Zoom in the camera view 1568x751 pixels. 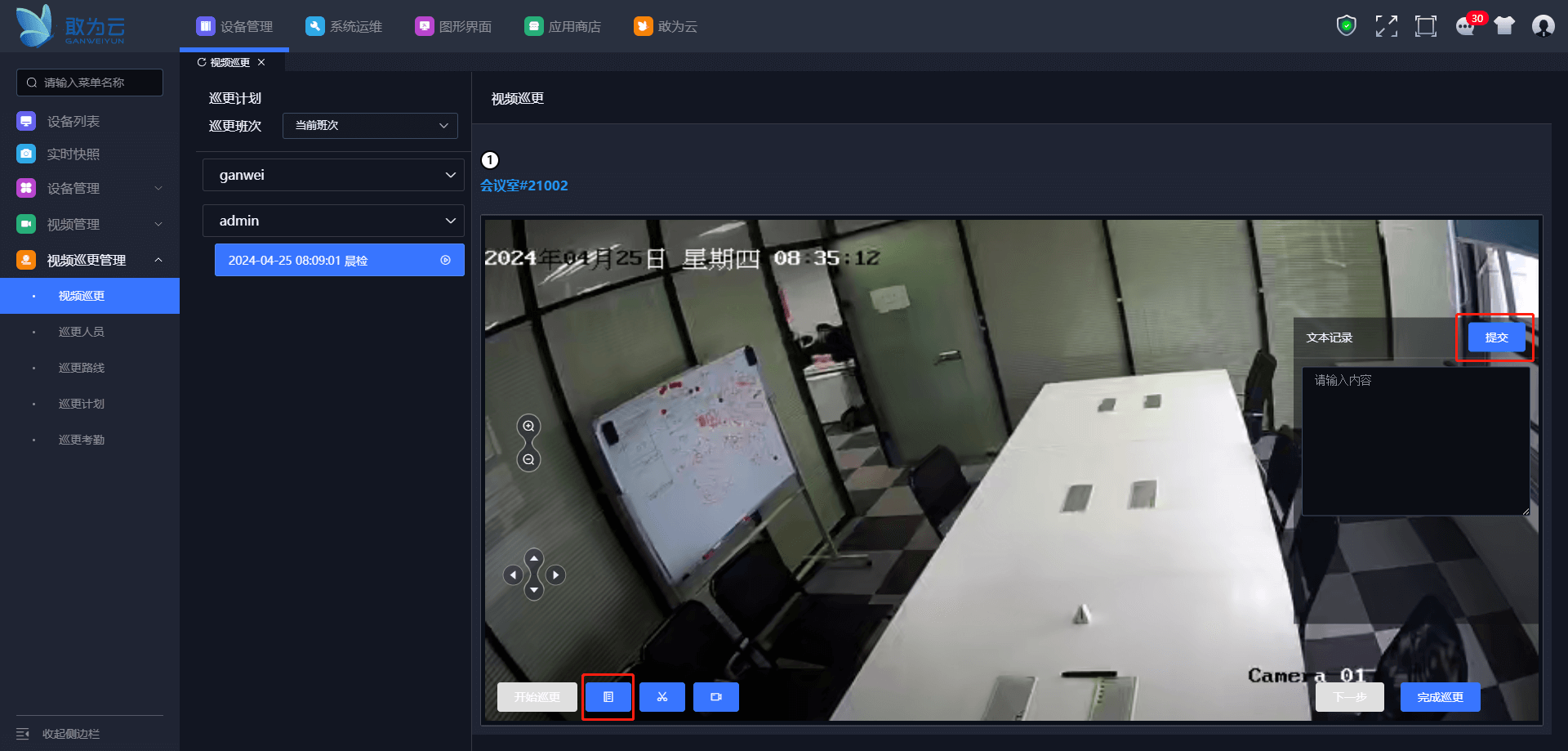tap(528, 426)
